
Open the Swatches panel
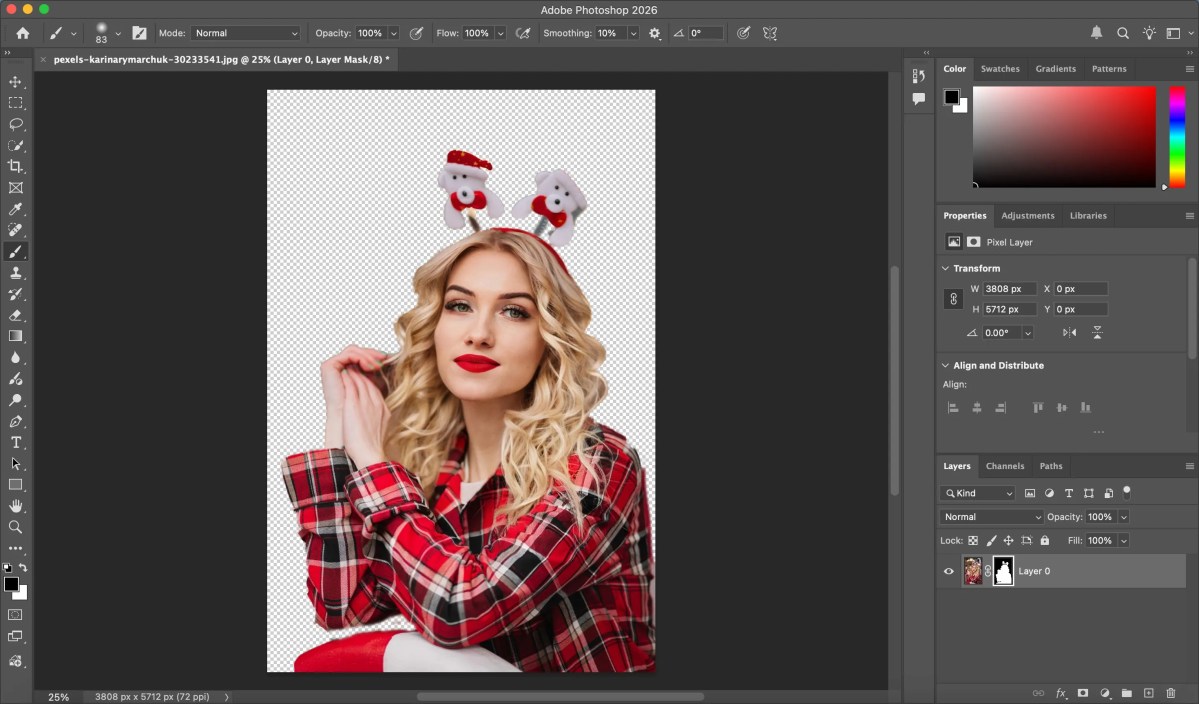[1000, 68]
